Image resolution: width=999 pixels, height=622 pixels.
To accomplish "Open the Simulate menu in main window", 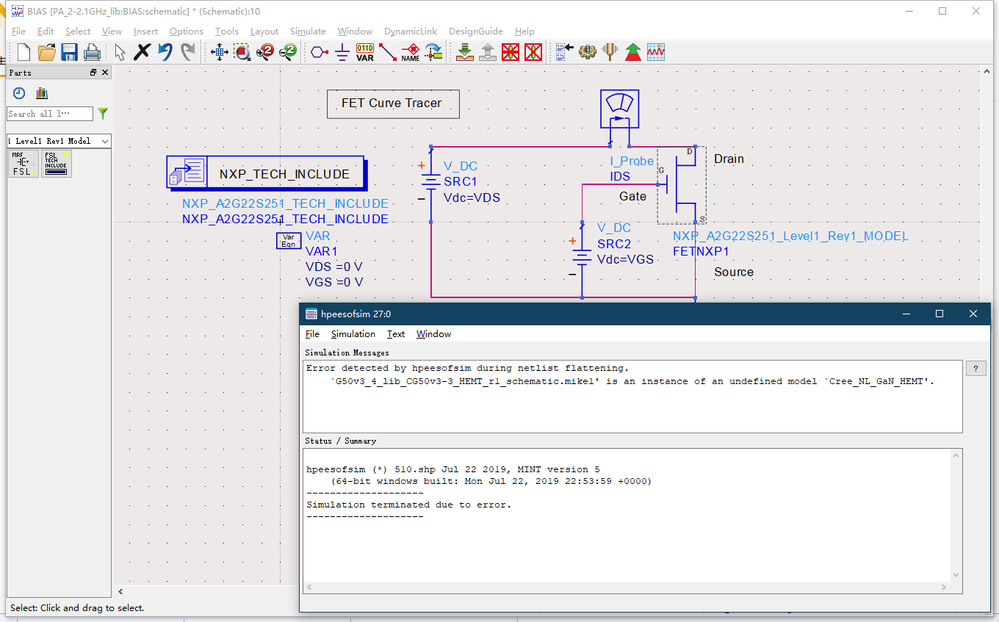I will [x=307, y=32].
